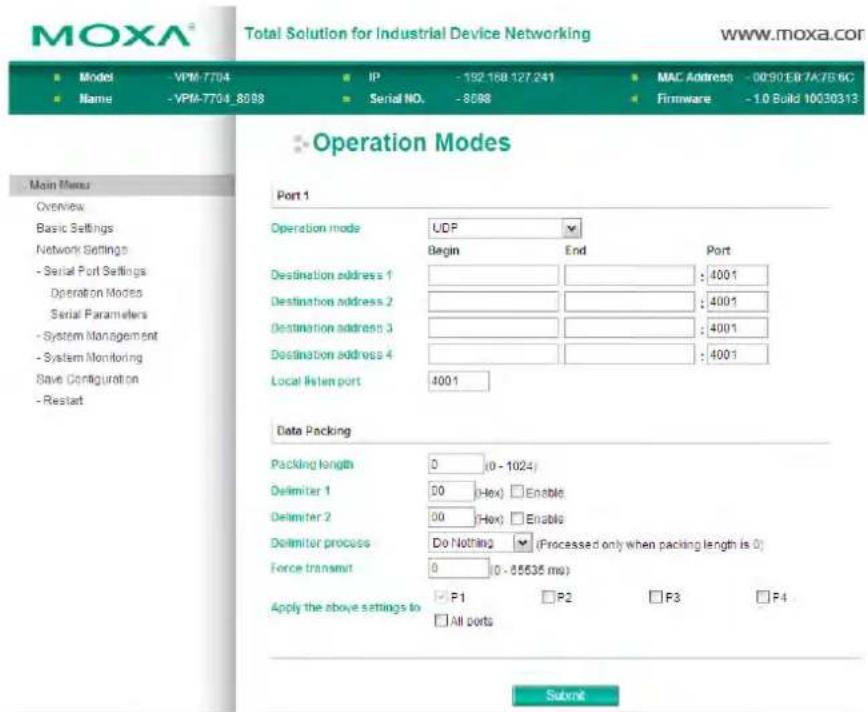Click Destination address 3 Port field
The width and height of the screenshot is (868, 712).
click(737, 328)
